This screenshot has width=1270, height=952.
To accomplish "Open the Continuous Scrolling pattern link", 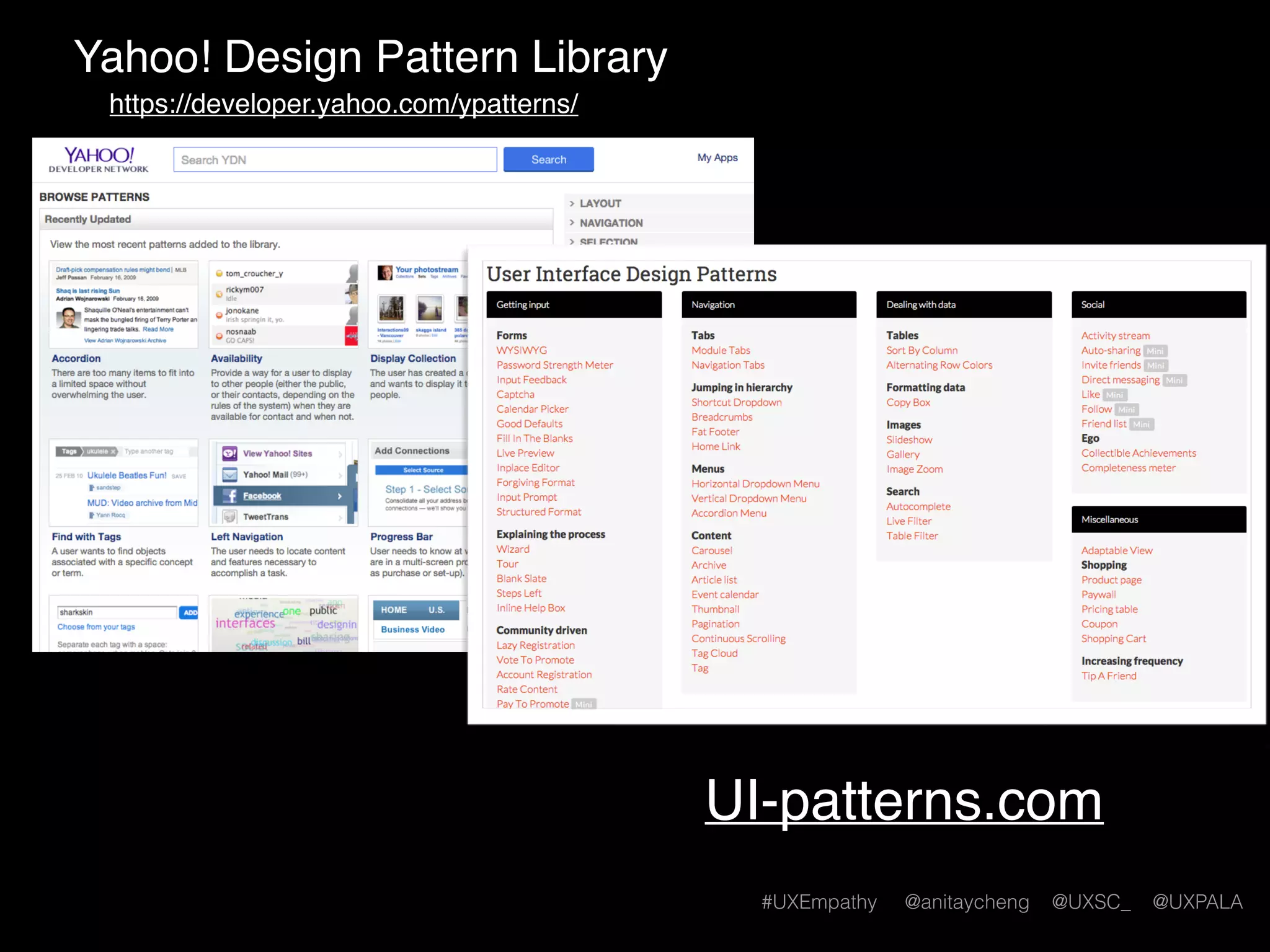I will coord(739,638).
